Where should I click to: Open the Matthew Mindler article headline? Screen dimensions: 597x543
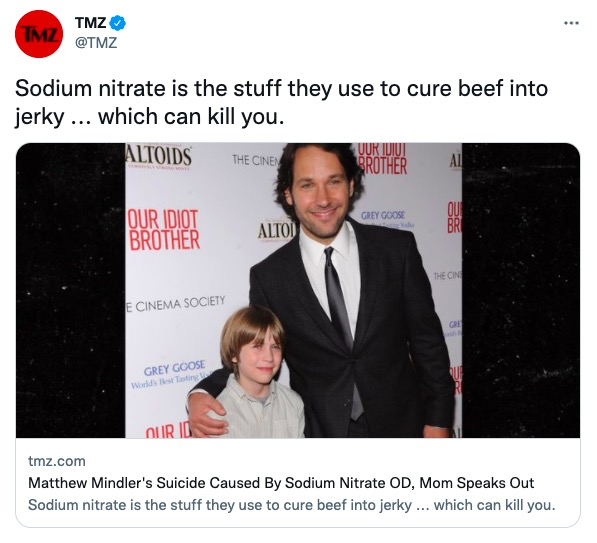pyautogui.click(x=281, y=483)
